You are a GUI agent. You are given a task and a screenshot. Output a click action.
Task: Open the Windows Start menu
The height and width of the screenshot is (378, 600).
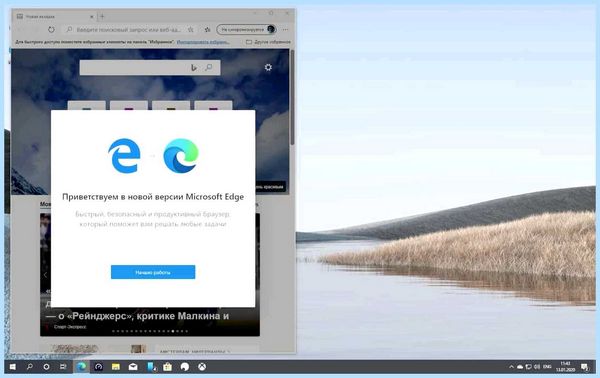coord(13,367)
